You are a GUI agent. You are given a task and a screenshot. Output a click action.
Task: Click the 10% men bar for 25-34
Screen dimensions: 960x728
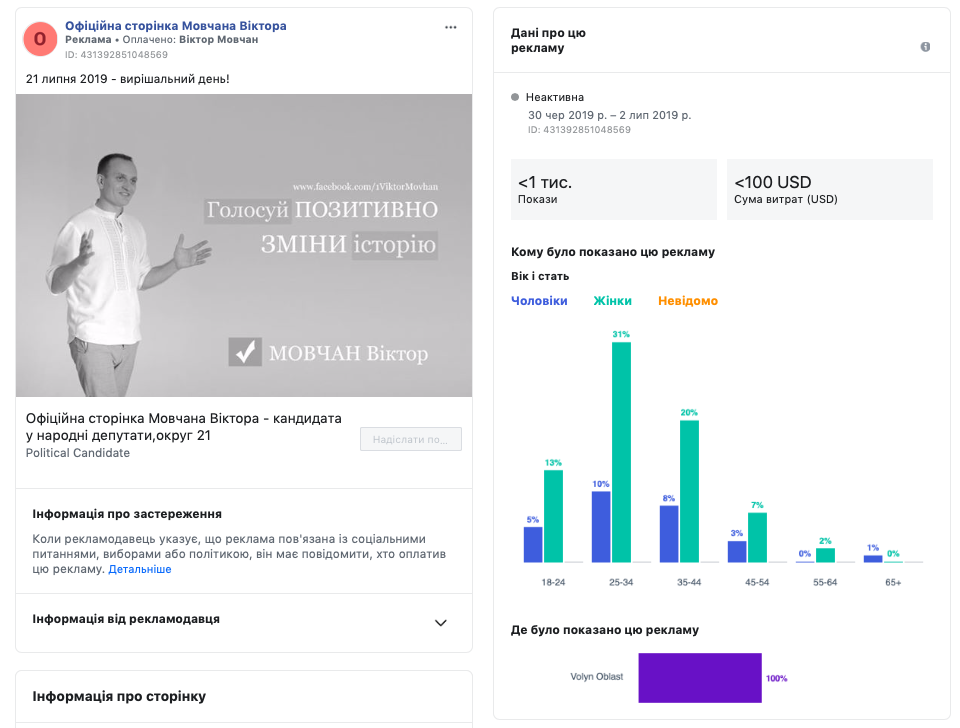point(601,526)
